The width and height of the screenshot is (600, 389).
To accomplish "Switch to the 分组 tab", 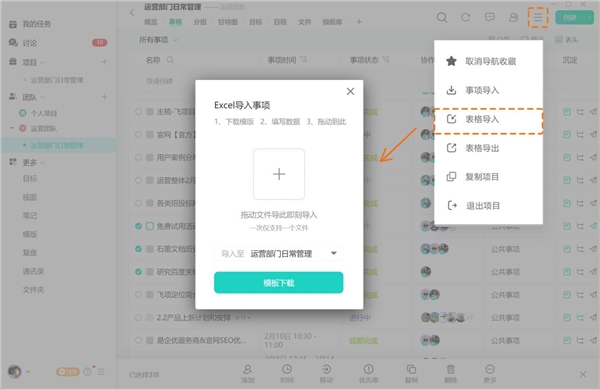I will (x=200, y=22).
